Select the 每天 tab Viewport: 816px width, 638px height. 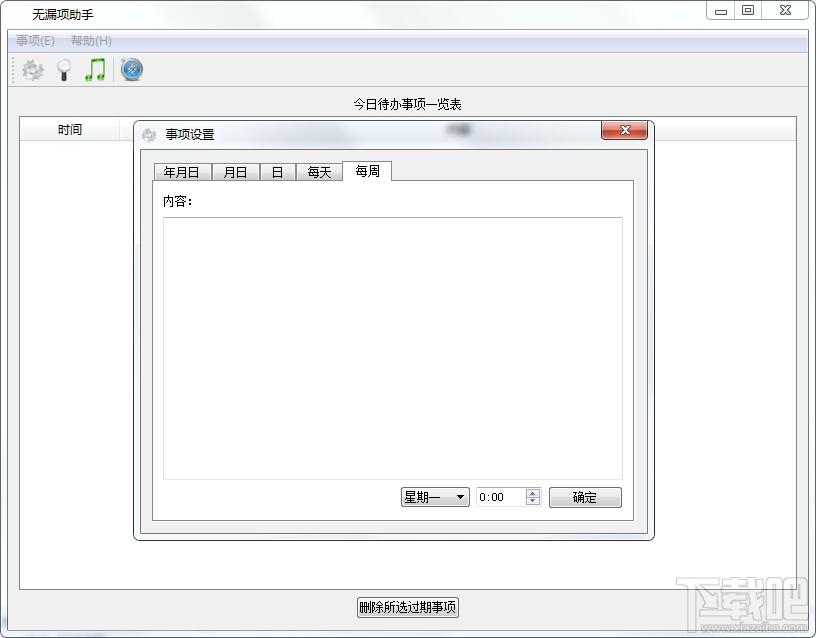click(x=319, y=172)
